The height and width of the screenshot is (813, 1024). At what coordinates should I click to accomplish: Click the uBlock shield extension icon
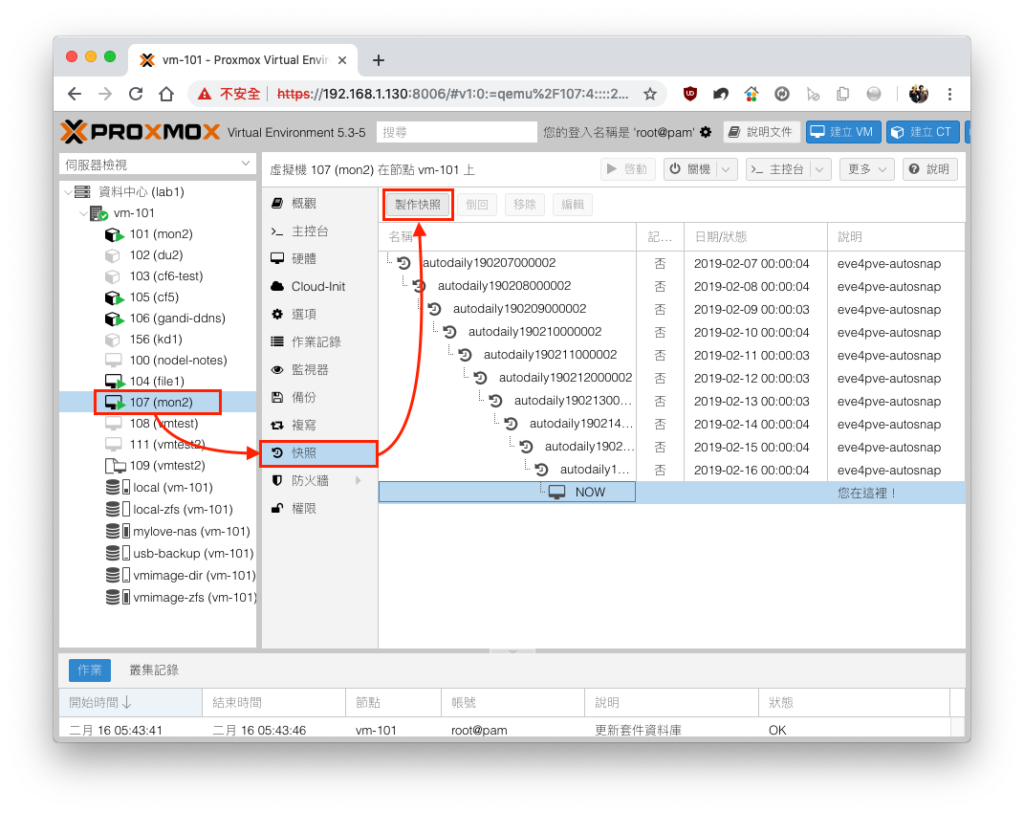pyautogui.click(x=690, y=94)
